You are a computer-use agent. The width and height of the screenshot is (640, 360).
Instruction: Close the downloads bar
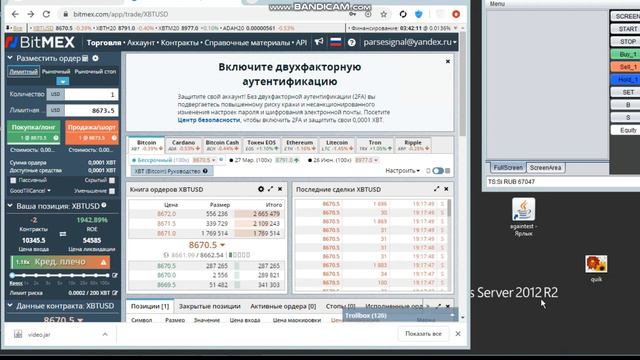(458, 334)
